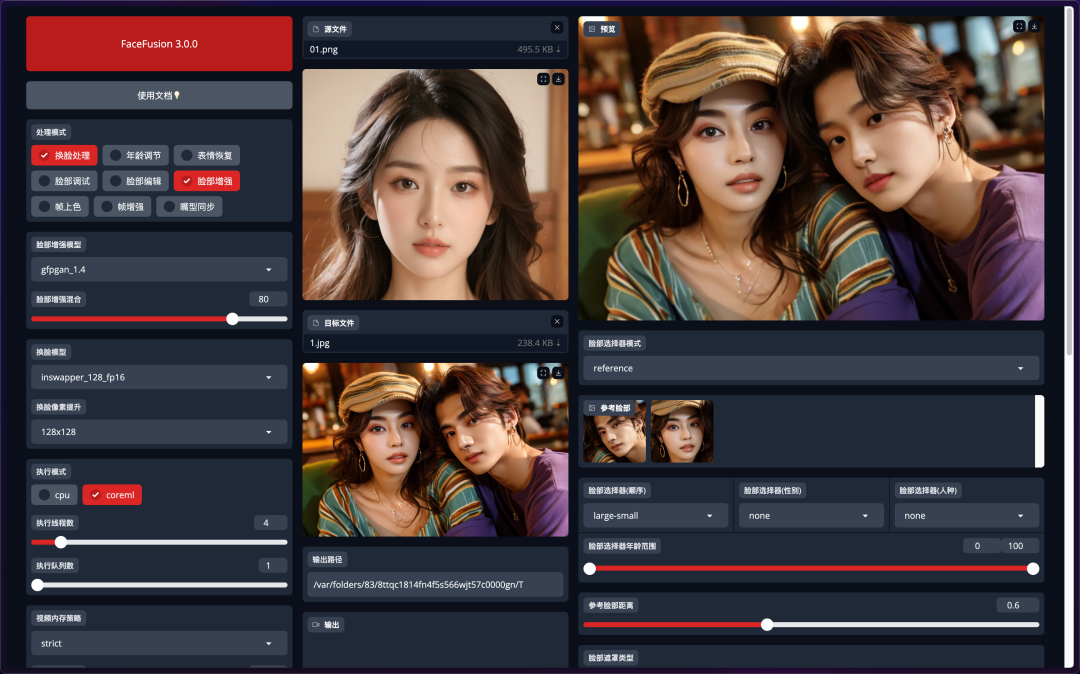Click the FaceFusion 3.0.0 button
Viewport: 1080px width, 674px height.
[x=159, y=43]
